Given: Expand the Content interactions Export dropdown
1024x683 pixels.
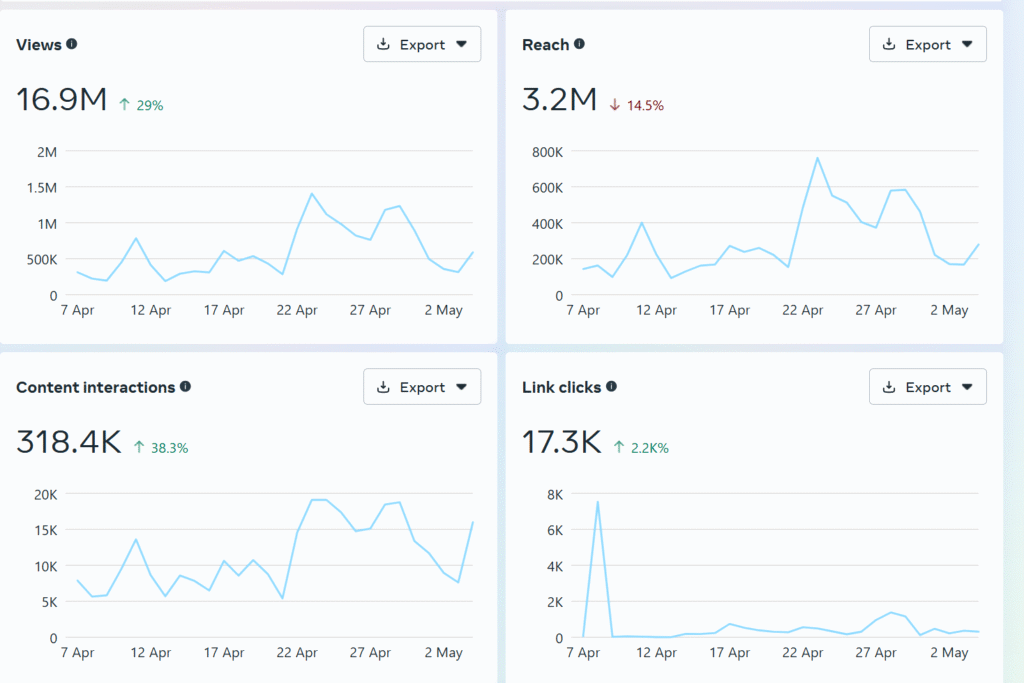Looking at the screenshot, I should click(x=461, y=387).
